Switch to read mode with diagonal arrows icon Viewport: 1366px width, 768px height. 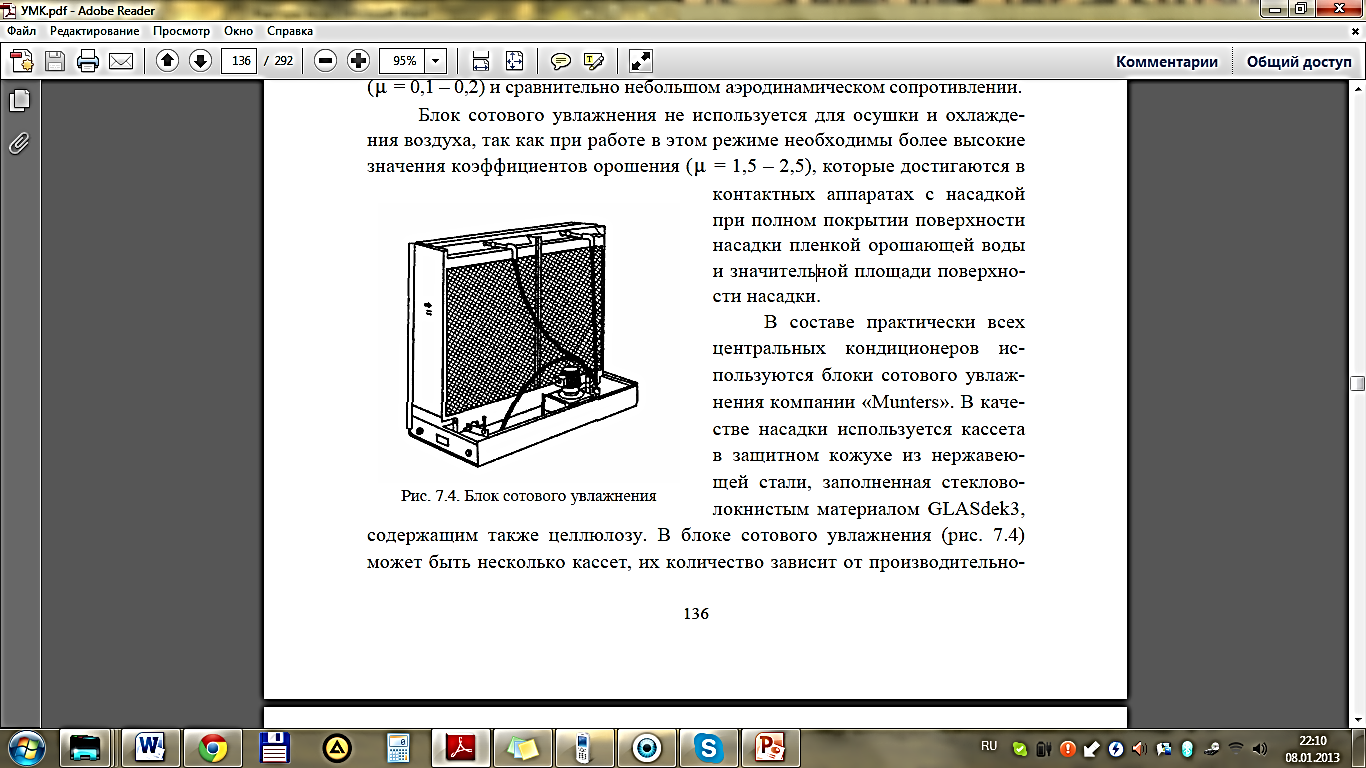pyautogui.click(x=641, y=61)
